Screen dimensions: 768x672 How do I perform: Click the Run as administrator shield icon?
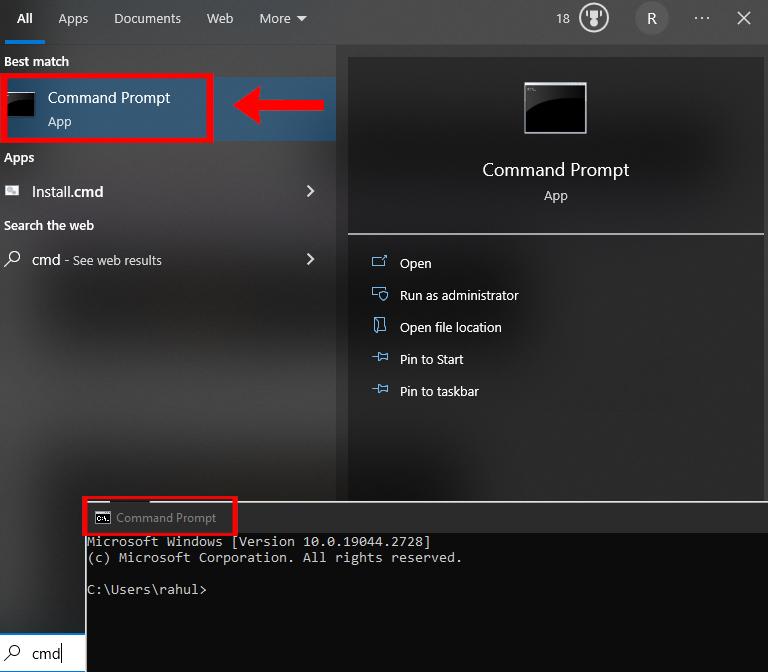click(x=380, y=293)
